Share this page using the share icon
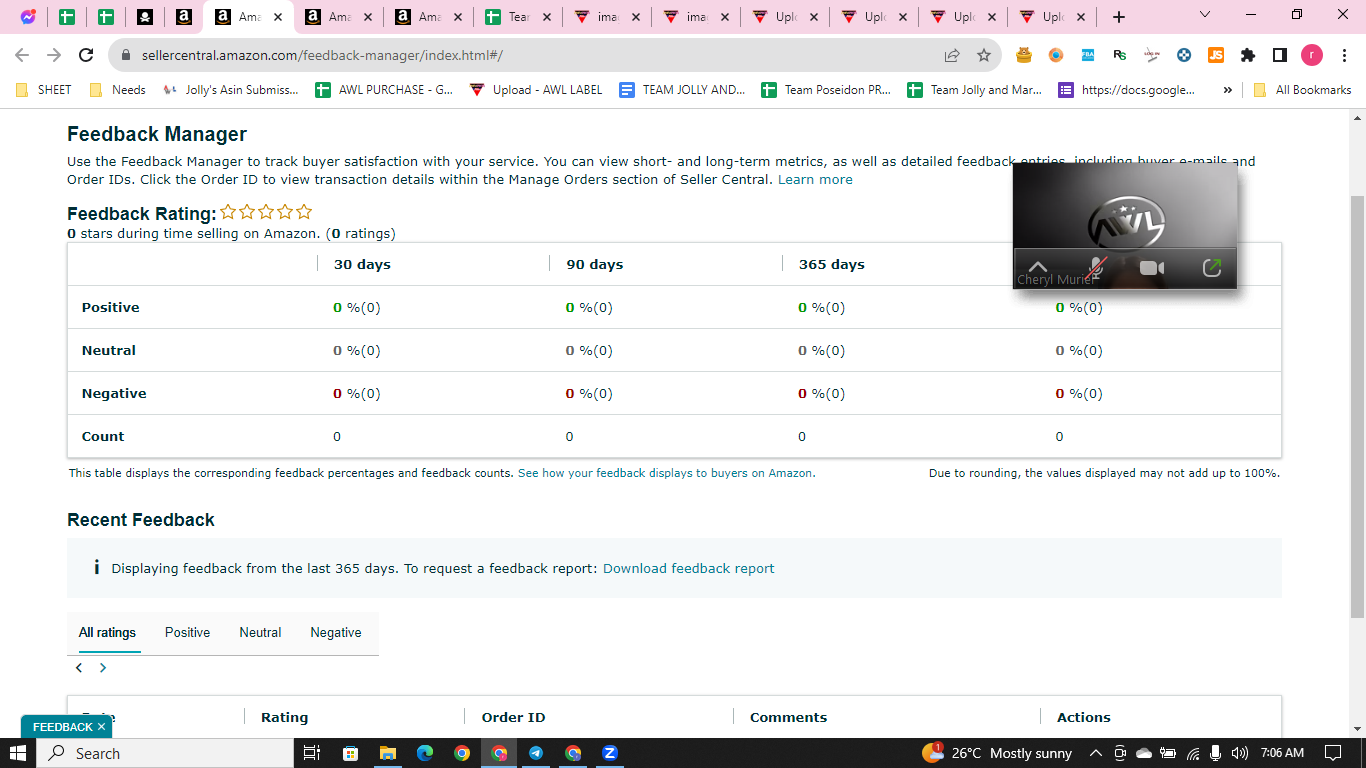 pyautogui.click(x=952, y=56)
